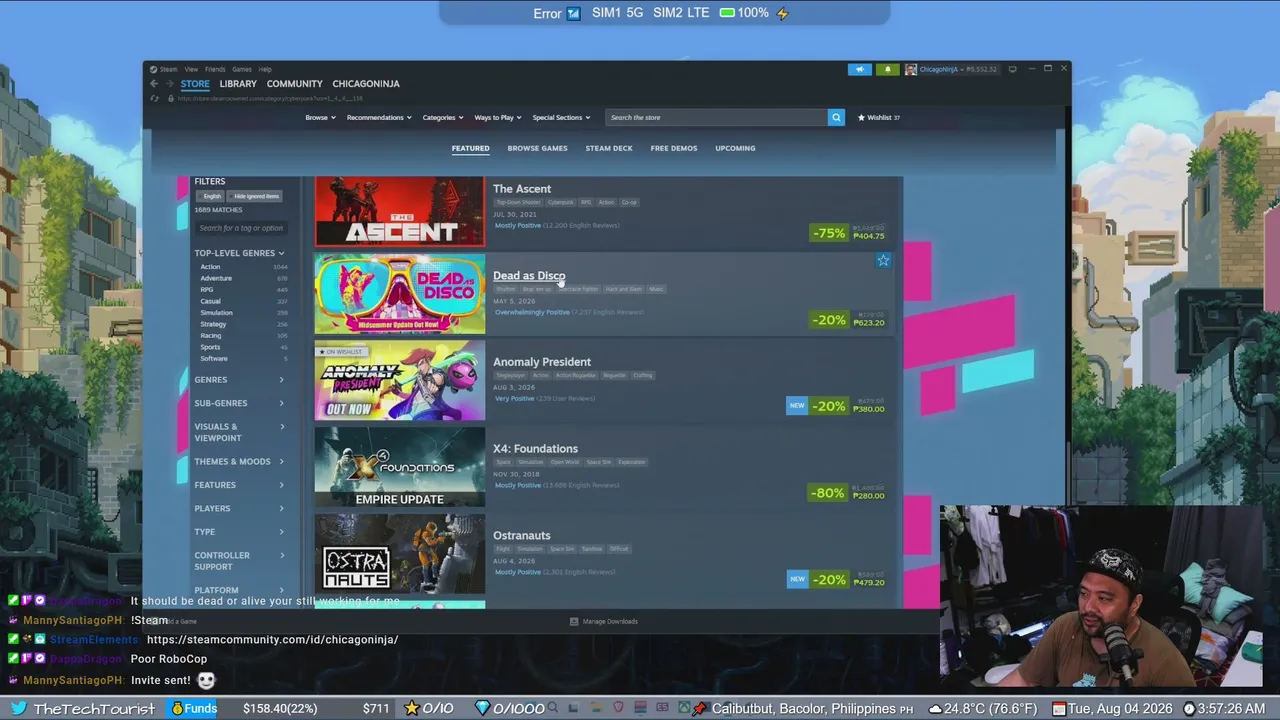Open the Anomaly President title link

pos(542,362)
